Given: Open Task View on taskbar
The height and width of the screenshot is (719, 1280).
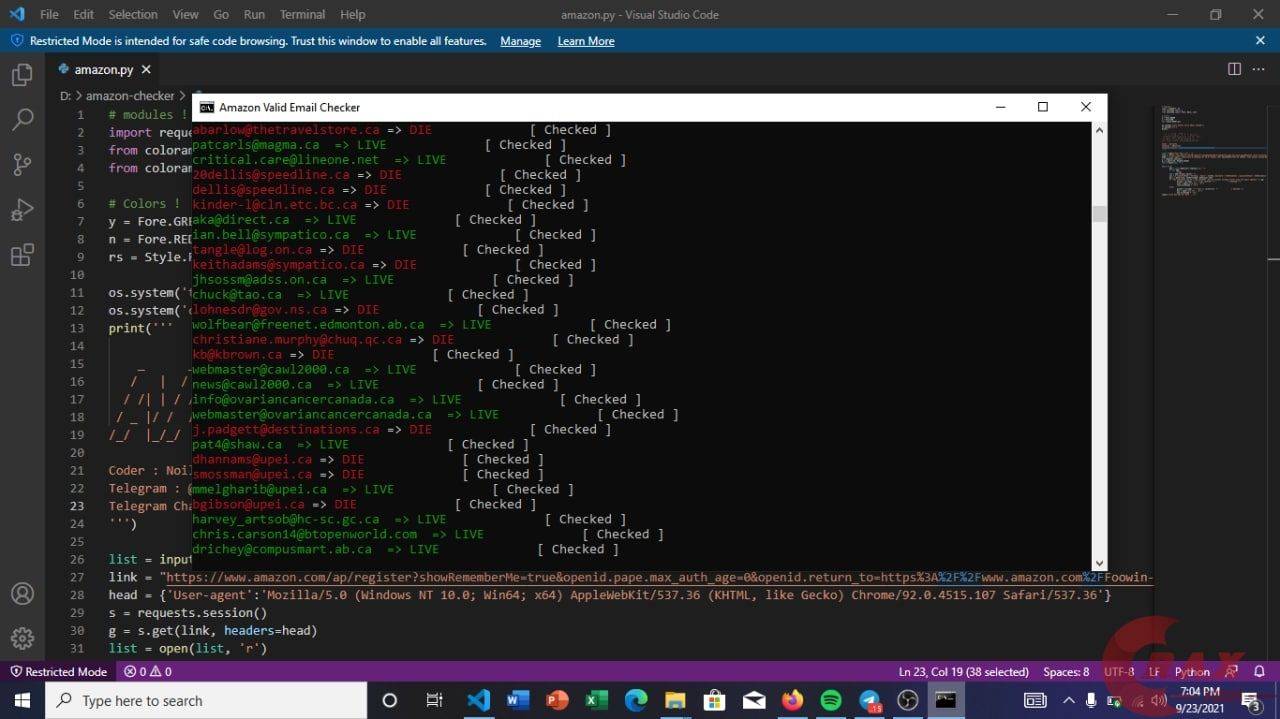Looking at the screenshot, I should coord(435,700).
